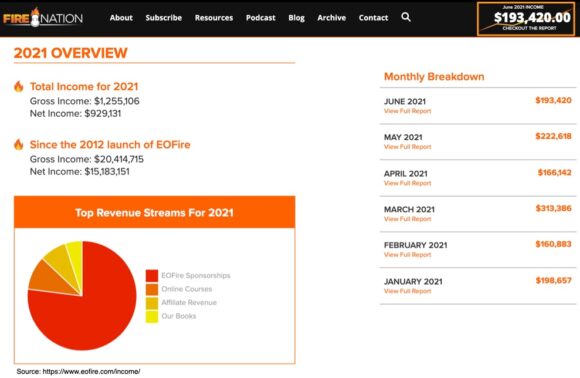Navigate to the Archive page
The width and height of the screenshot is (580, 378).
pos(331,18)
